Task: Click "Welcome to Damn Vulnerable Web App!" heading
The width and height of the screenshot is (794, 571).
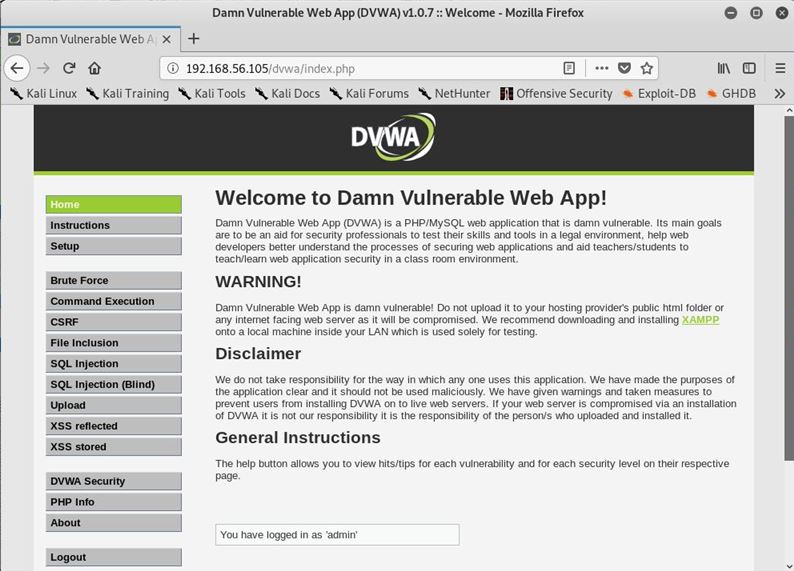Action: [x=411, y=198]
